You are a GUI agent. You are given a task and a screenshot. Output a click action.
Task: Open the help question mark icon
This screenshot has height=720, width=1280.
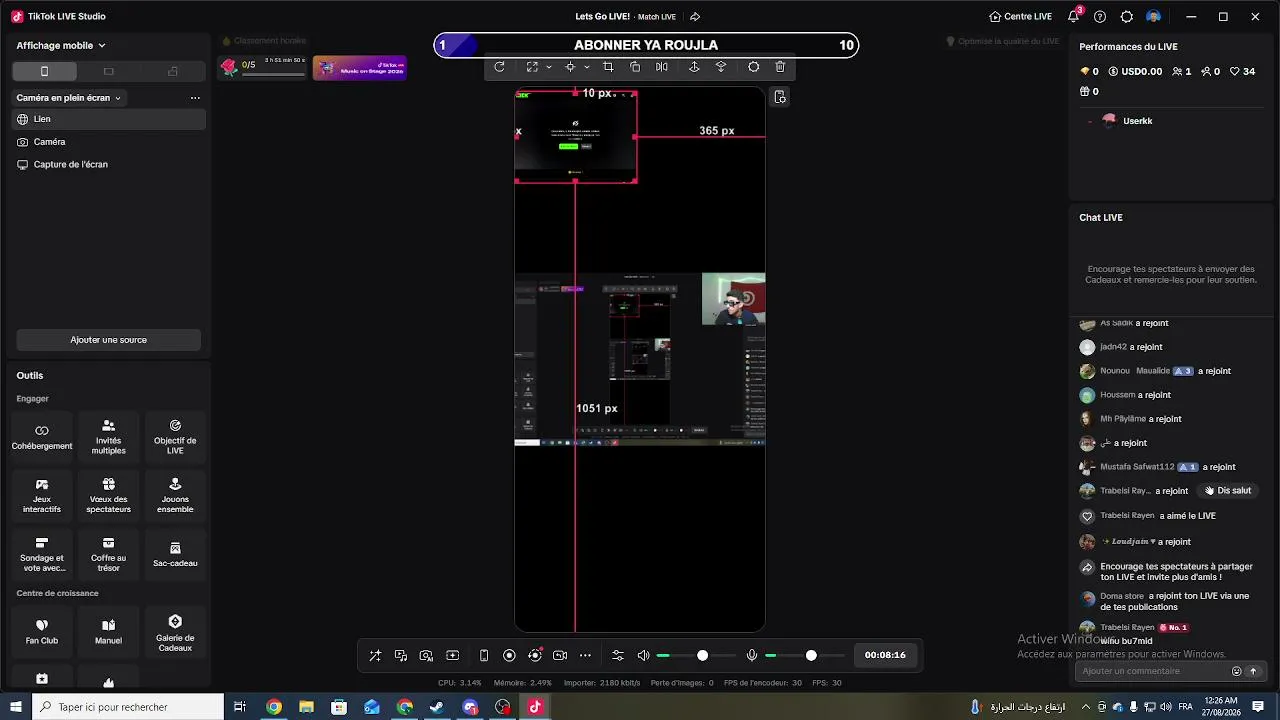pyautogui.click(x=1100, y=16)
